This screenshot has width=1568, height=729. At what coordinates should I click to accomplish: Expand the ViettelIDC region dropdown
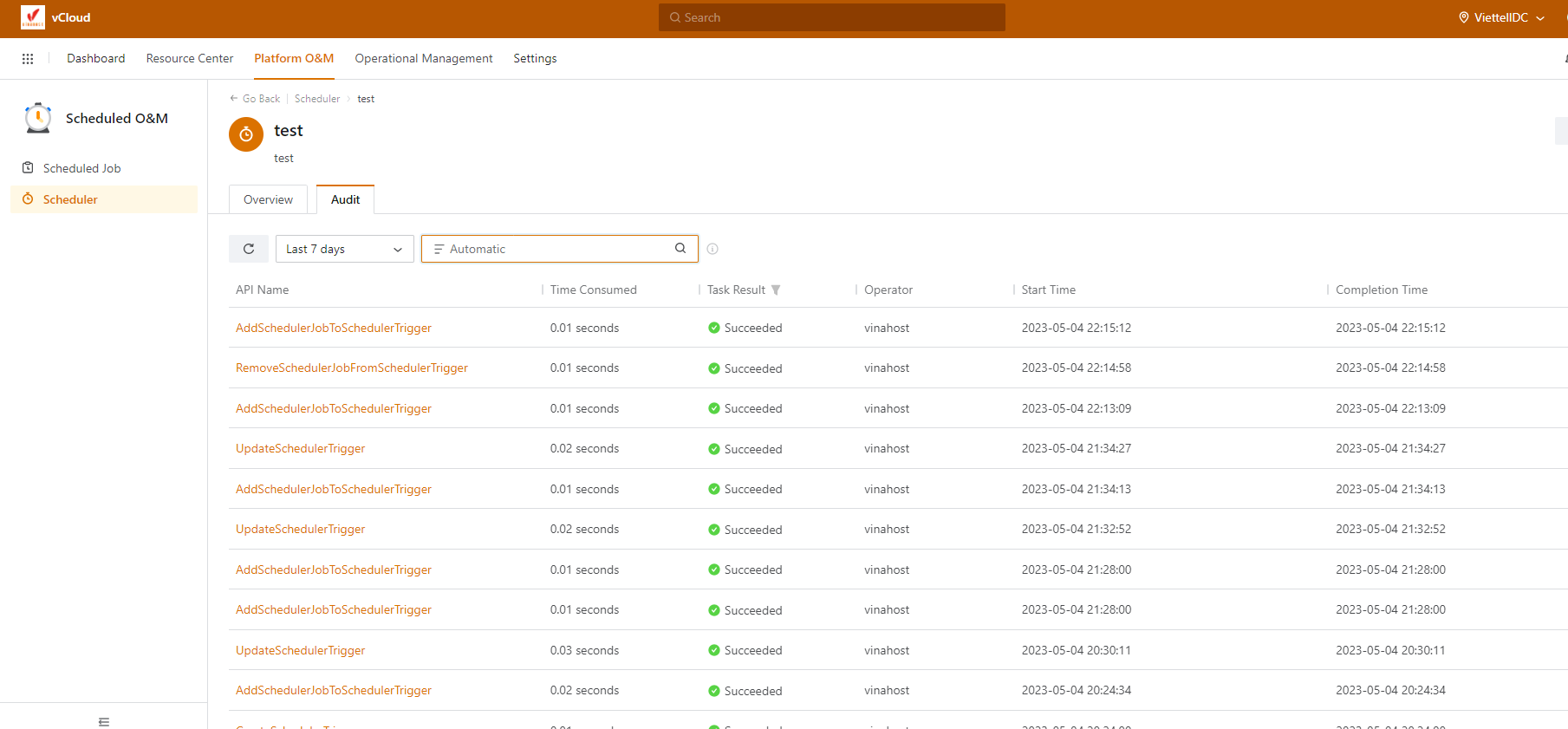(1501, 17)
